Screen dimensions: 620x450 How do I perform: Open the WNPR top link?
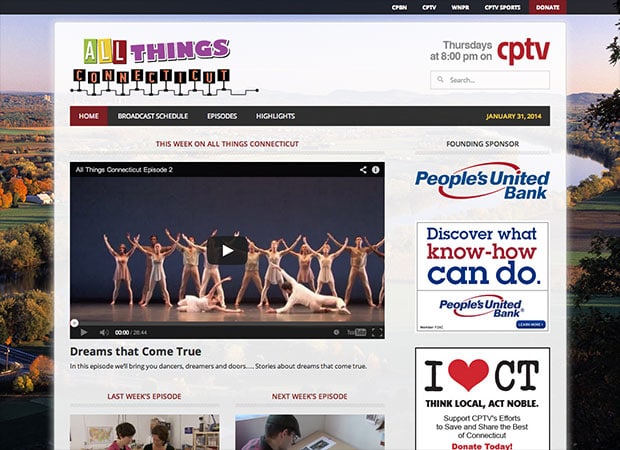460,7
